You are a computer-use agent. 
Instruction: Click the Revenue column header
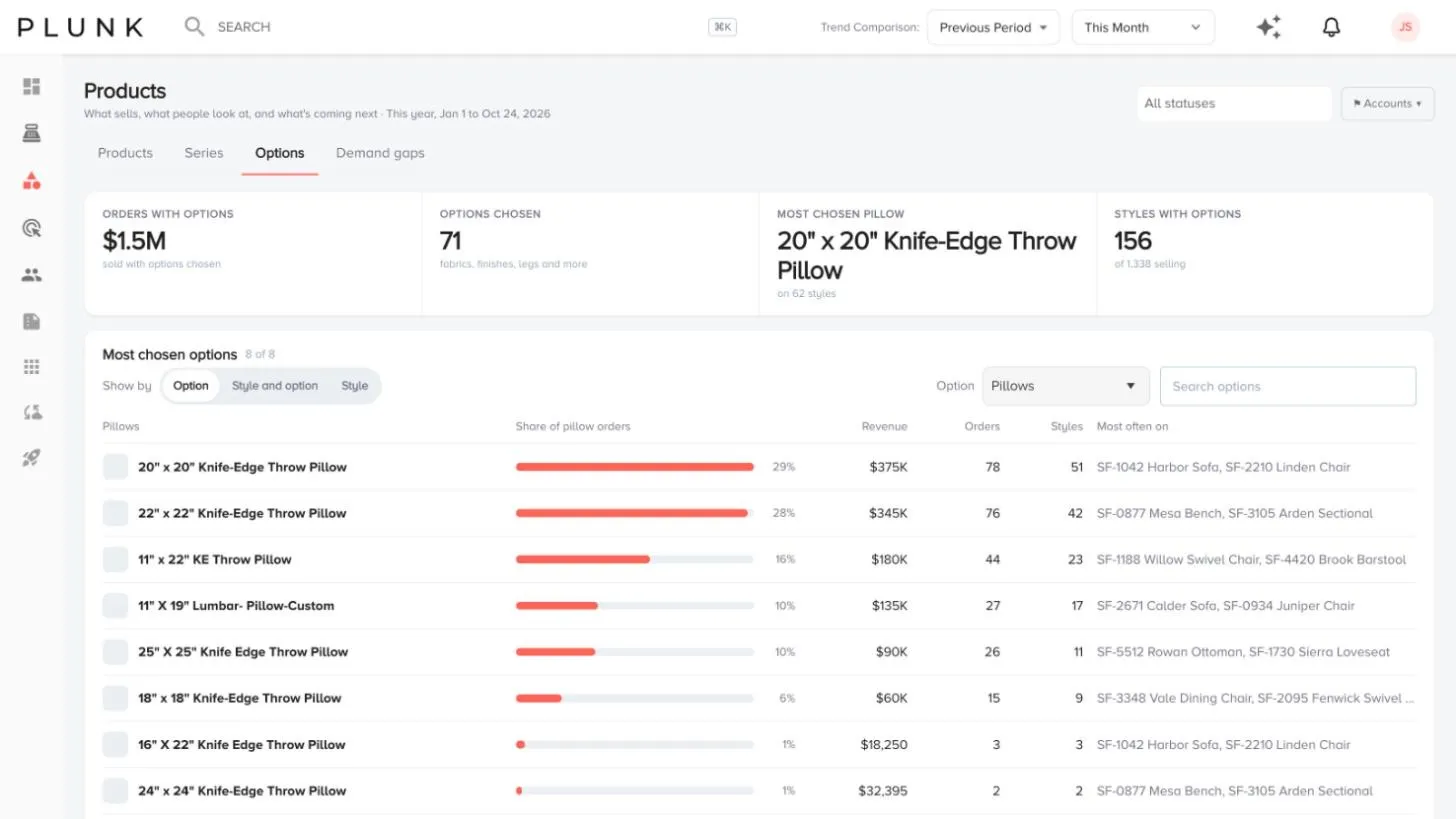(884, 426)
